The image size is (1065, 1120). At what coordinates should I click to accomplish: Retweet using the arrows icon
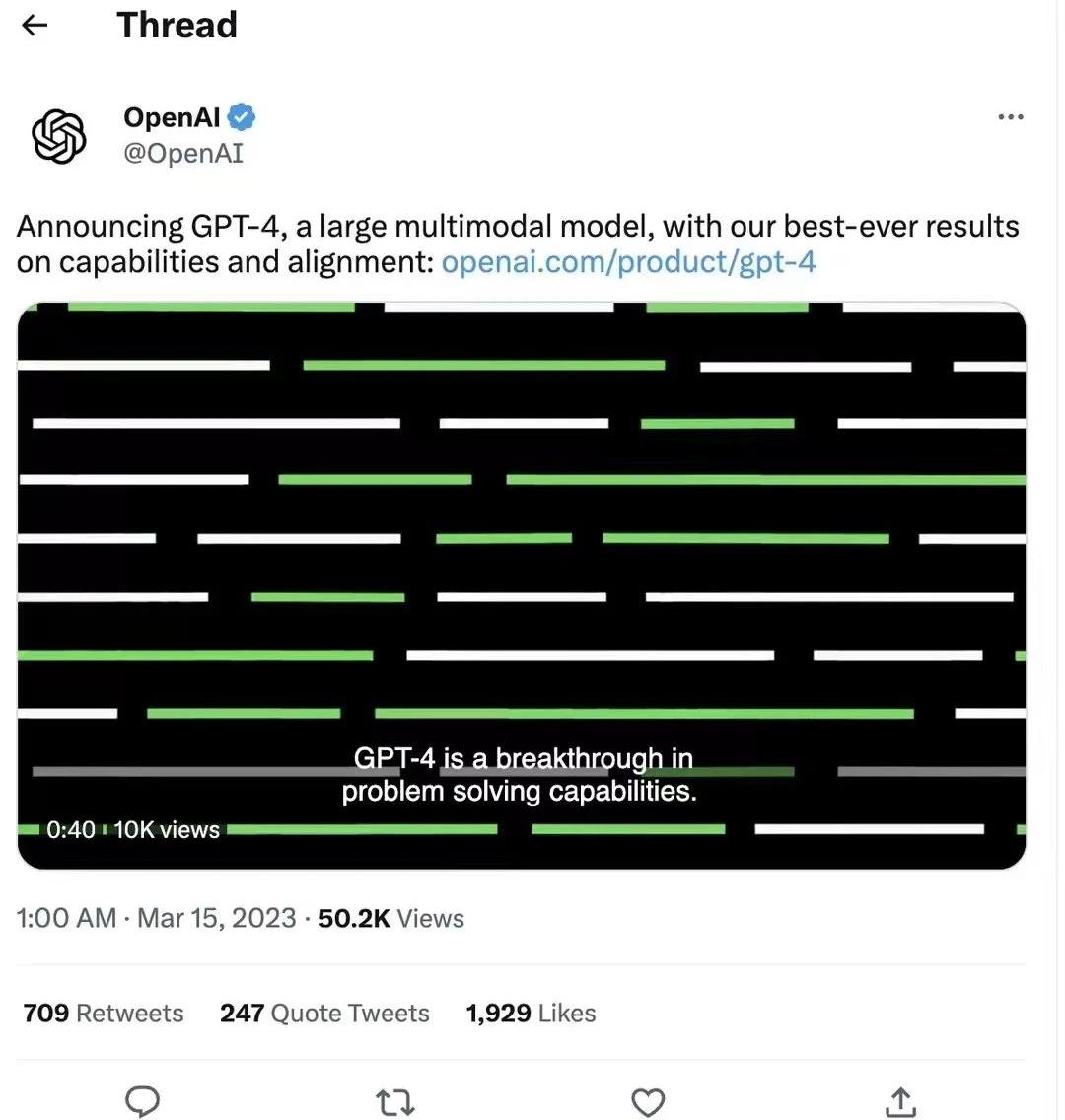click(x=395, y=1102)
